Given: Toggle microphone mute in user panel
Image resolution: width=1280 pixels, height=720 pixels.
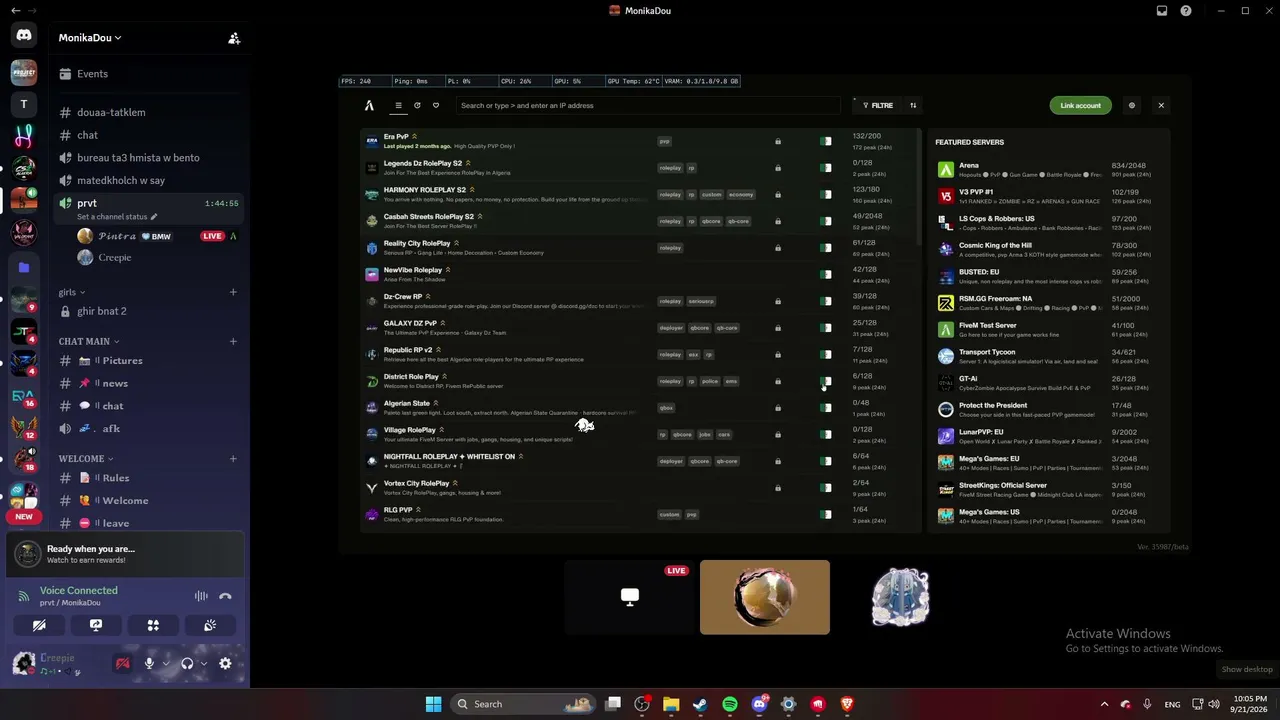Looking at the screenshot, I should [149, 663].
